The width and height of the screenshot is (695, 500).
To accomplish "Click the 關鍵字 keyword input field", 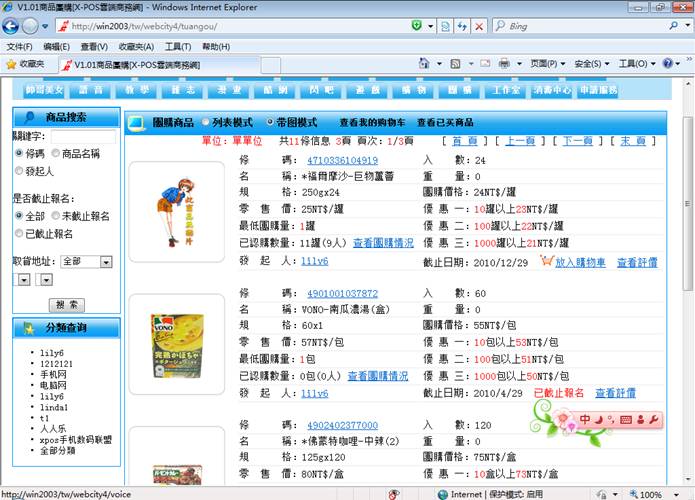I will coord(83,137).
